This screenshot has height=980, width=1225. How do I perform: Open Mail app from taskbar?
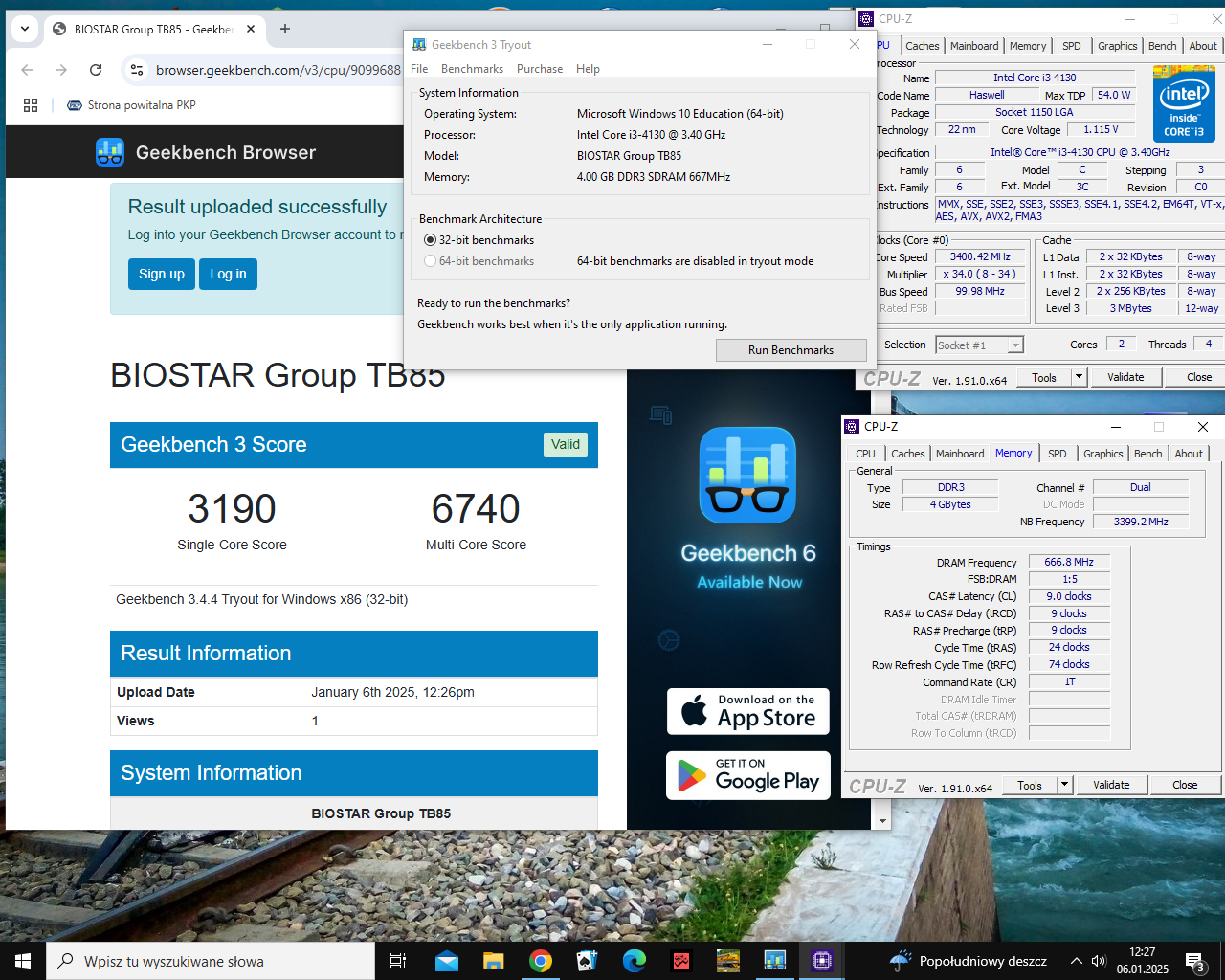(446, 961)
